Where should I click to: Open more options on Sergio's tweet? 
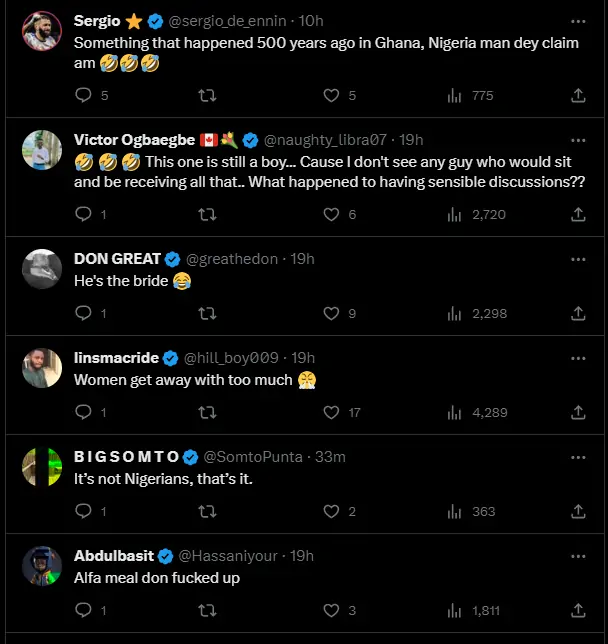click(578, 21)
